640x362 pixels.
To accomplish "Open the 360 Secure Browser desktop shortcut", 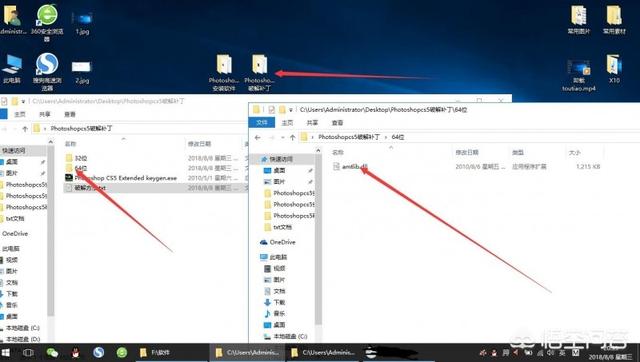I will click(x=47, y=22).
